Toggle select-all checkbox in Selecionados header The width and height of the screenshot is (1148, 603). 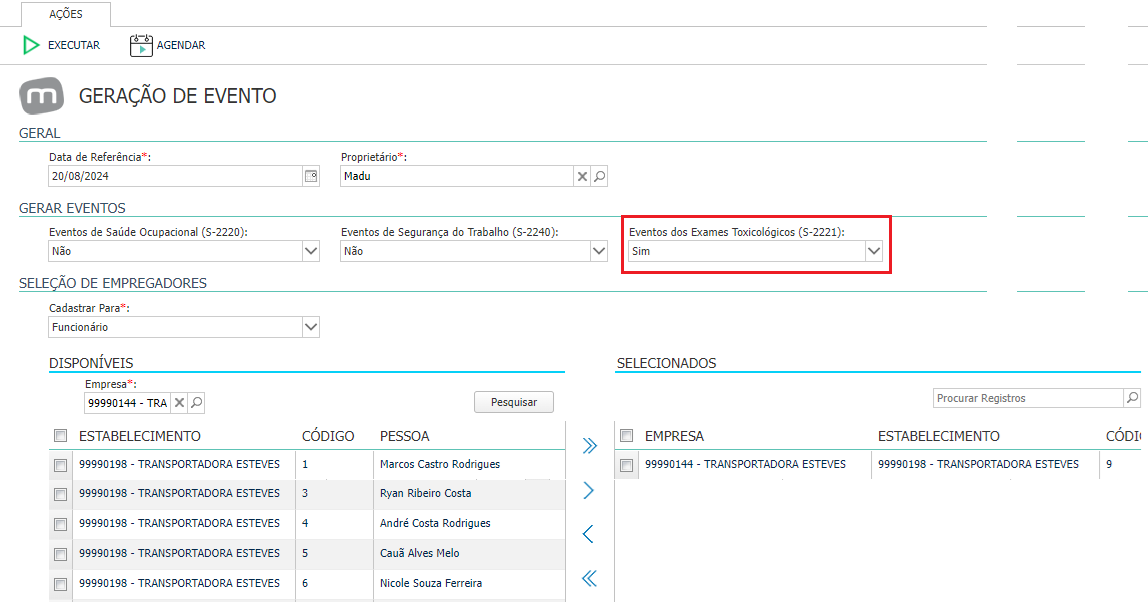pos(627,436)
